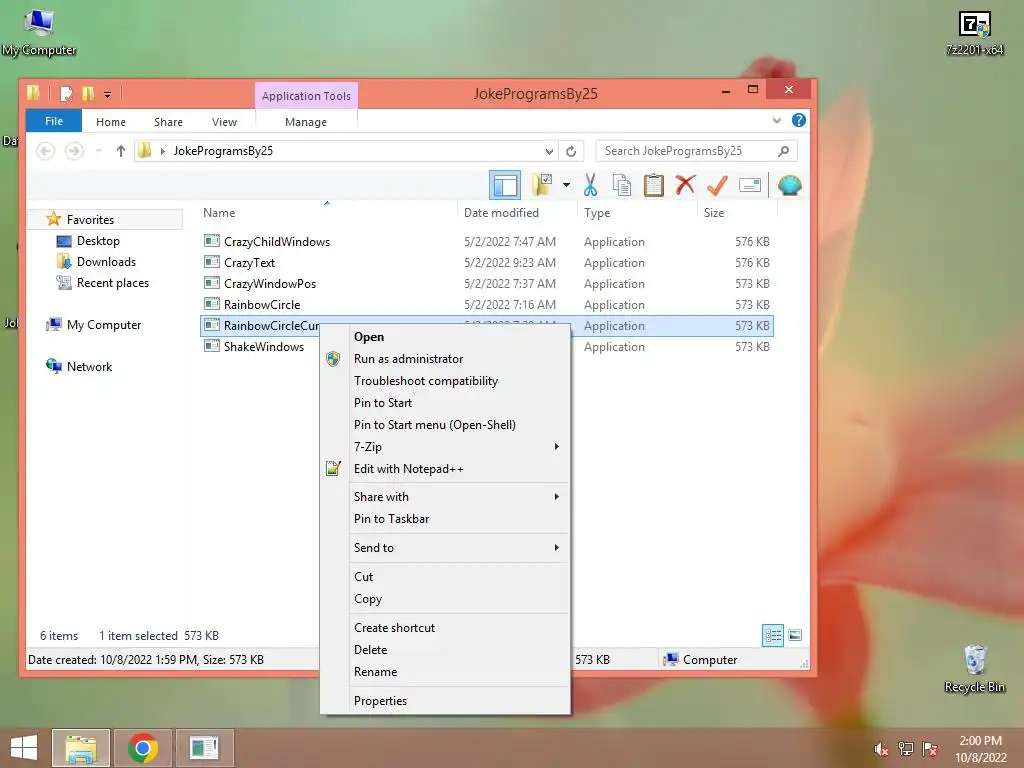Click the Back navigation arrow
Screen dimensions: 1024x768
[45, 151]
